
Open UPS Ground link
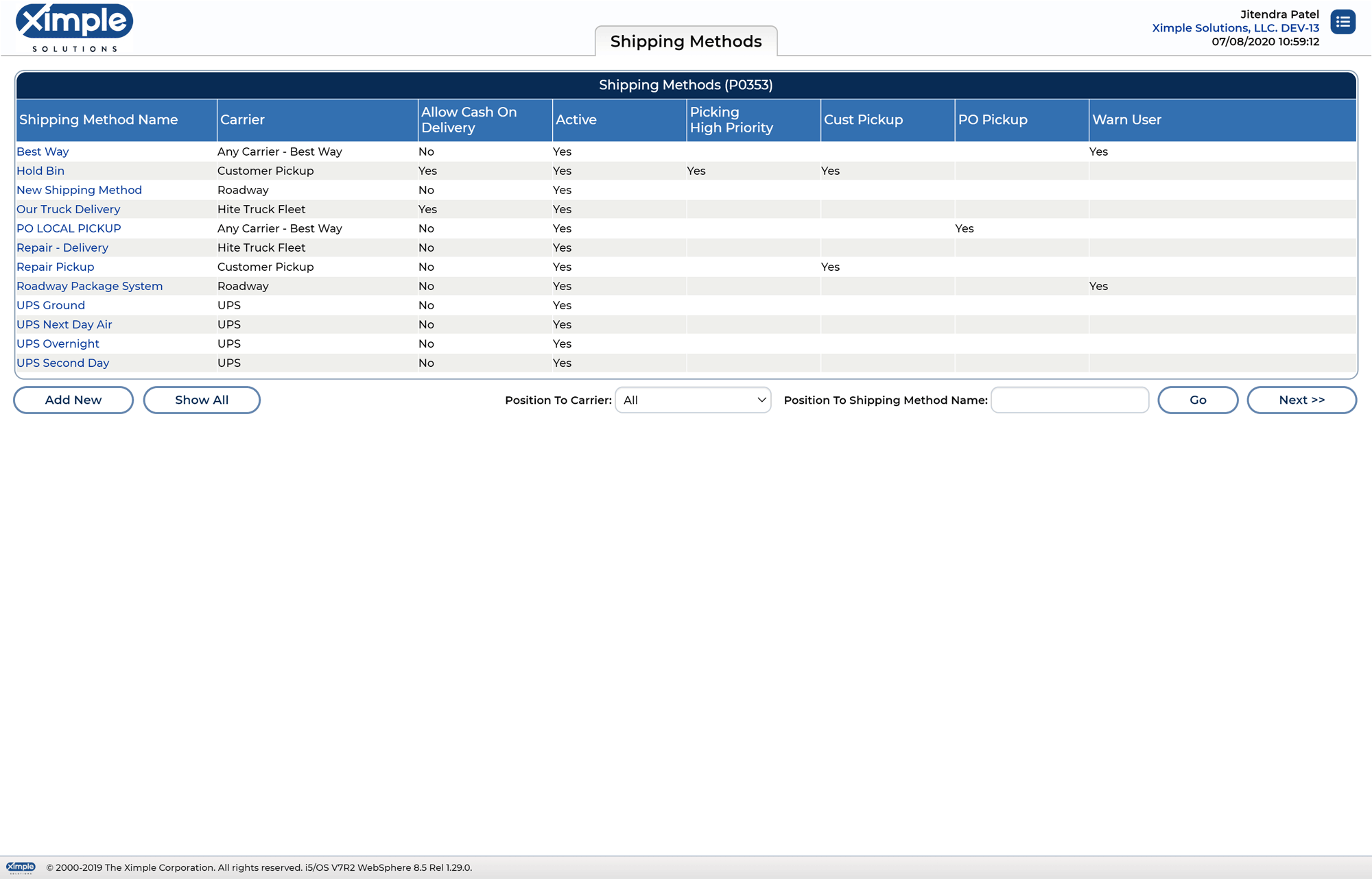51,305
